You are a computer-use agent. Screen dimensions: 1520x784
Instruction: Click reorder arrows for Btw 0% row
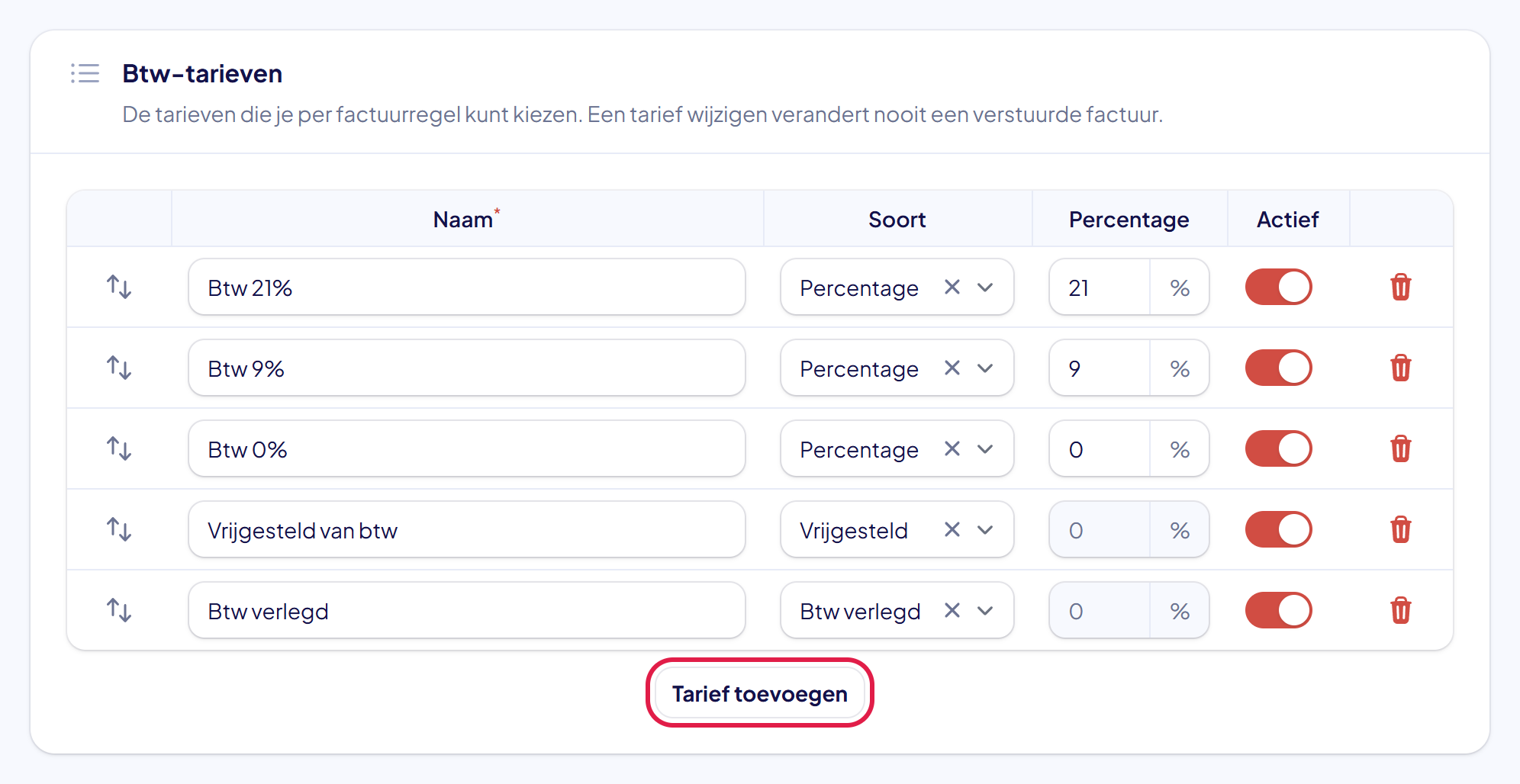point(119,449)
